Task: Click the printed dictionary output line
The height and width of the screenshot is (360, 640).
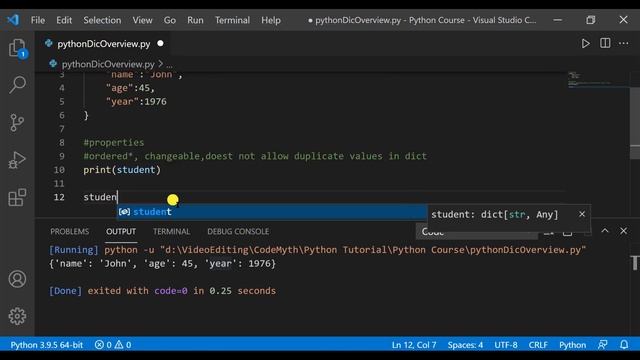Action: click(x=162, y=264)
